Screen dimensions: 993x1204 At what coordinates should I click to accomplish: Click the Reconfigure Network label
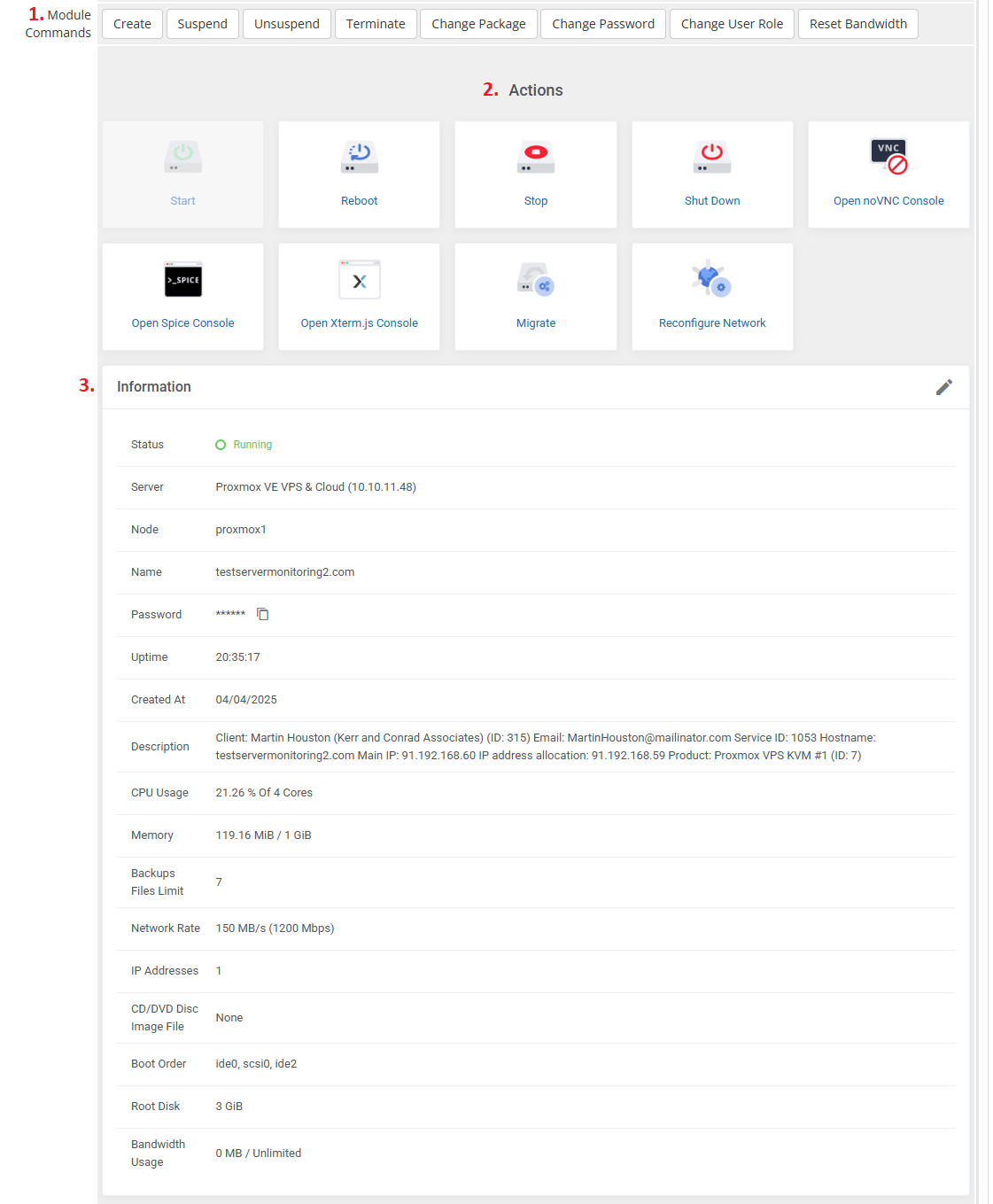[712, 323]
